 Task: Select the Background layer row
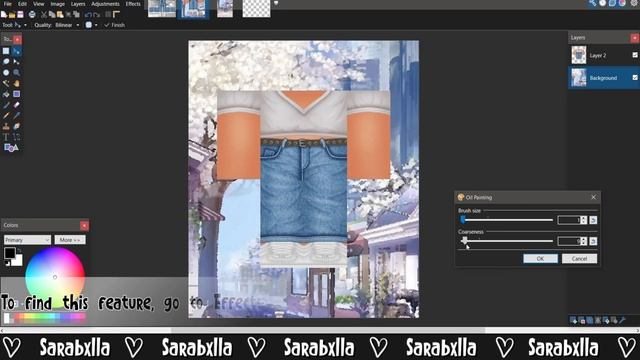(x=604, y=78)
